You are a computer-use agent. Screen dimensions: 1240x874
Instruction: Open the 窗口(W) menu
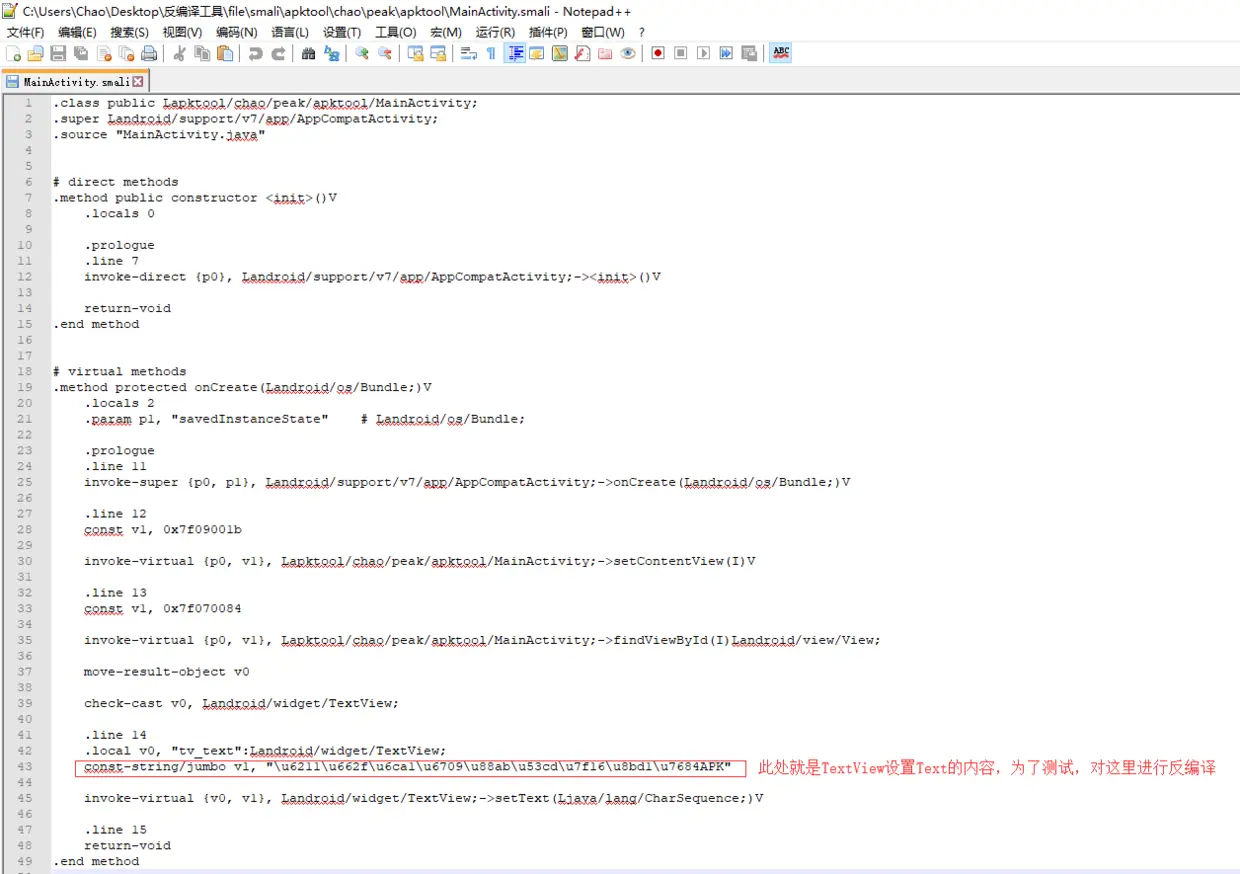pyautogui.click(x=602, y=32)
